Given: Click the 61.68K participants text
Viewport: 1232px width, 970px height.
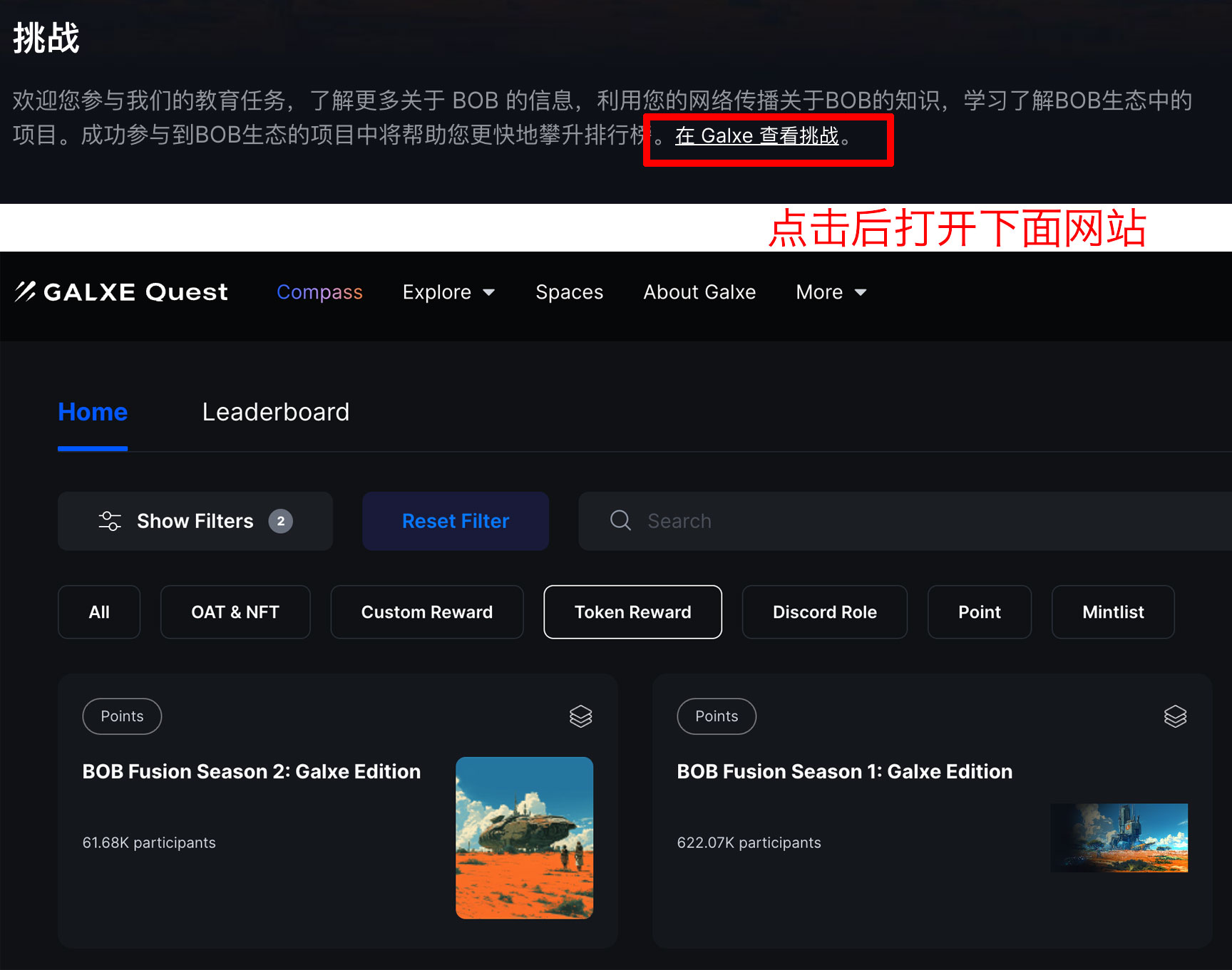Looking at the screenshot, I should coord(149,842).
